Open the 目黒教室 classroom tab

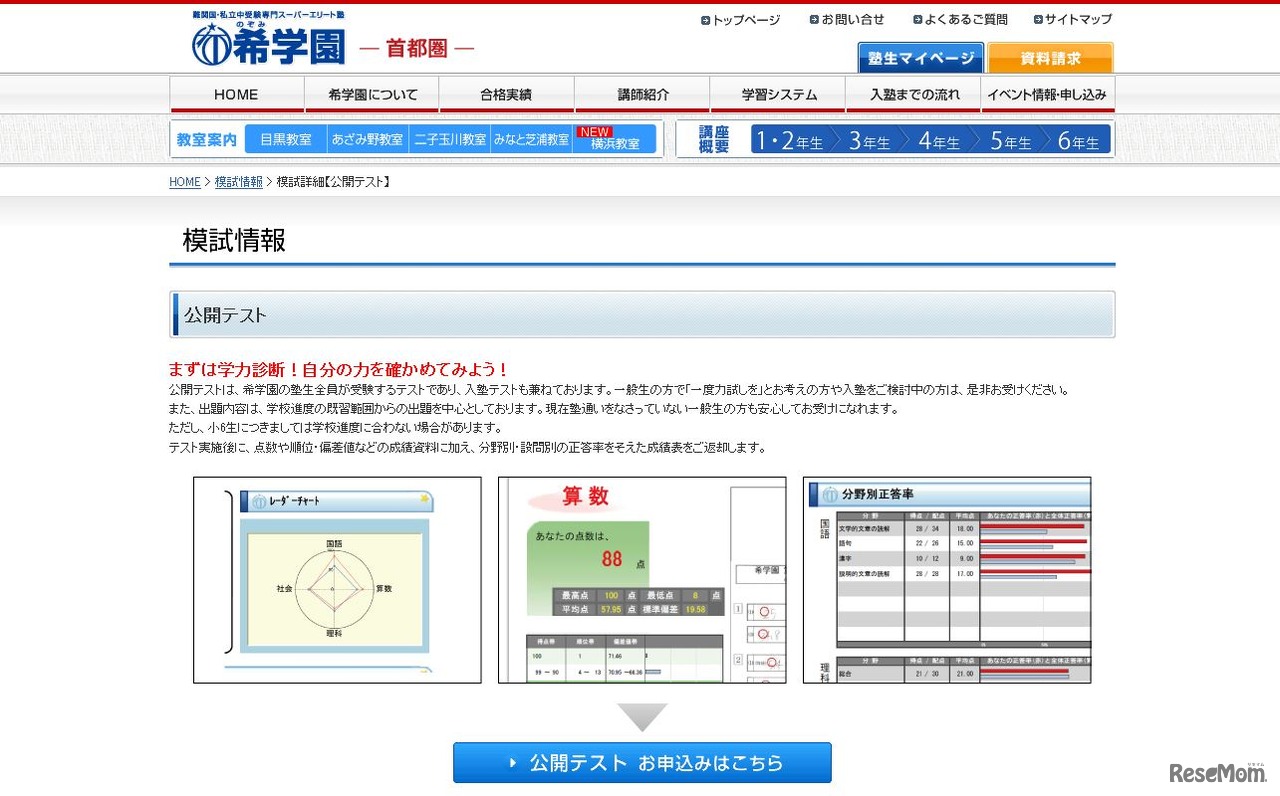tap(286, 139)
